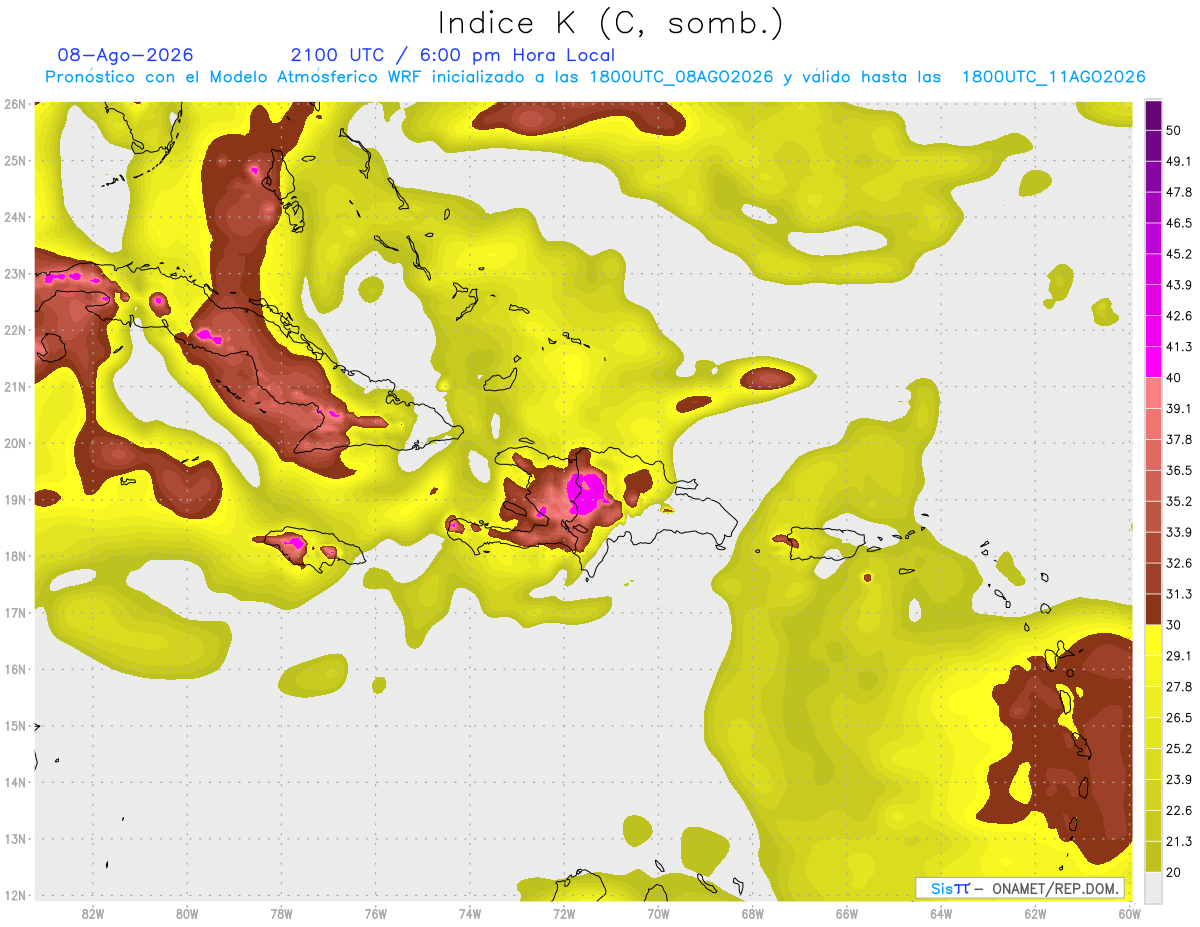The height and width of the screenshot is (927, 1200).
Task: Click the '39.1' colorbar value
Action: (x=1178, y=408)
